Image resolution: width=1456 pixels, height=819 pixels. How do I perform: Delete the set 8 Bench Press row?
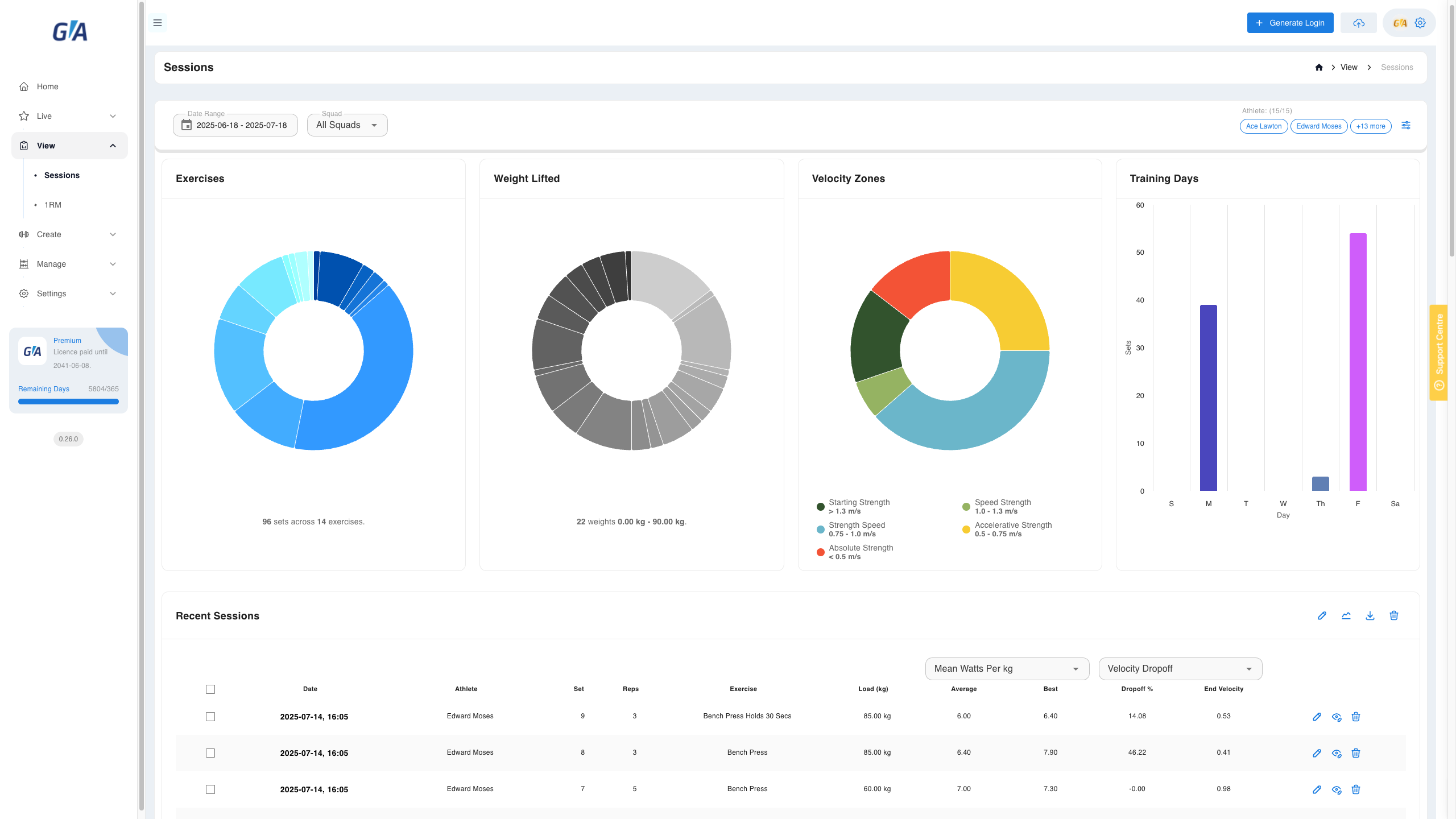(x=1356, y=753)
